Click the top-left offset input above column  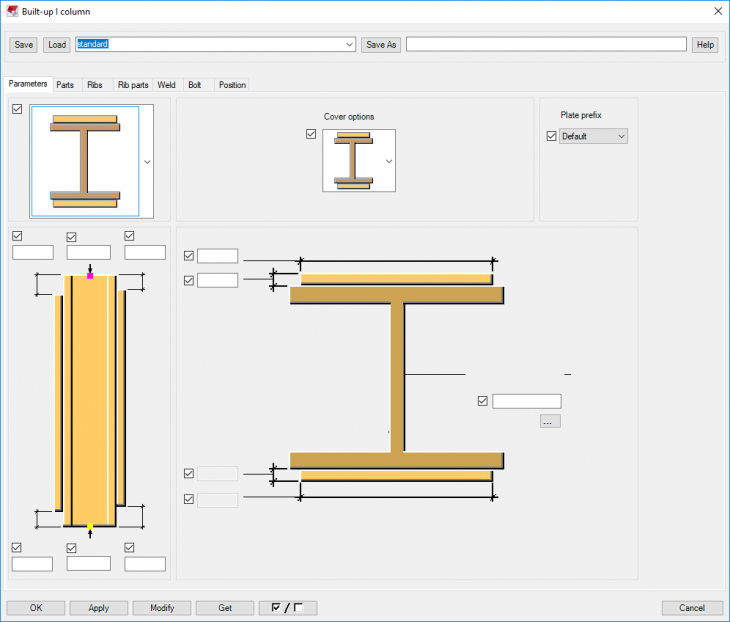[x=33, y=252]
